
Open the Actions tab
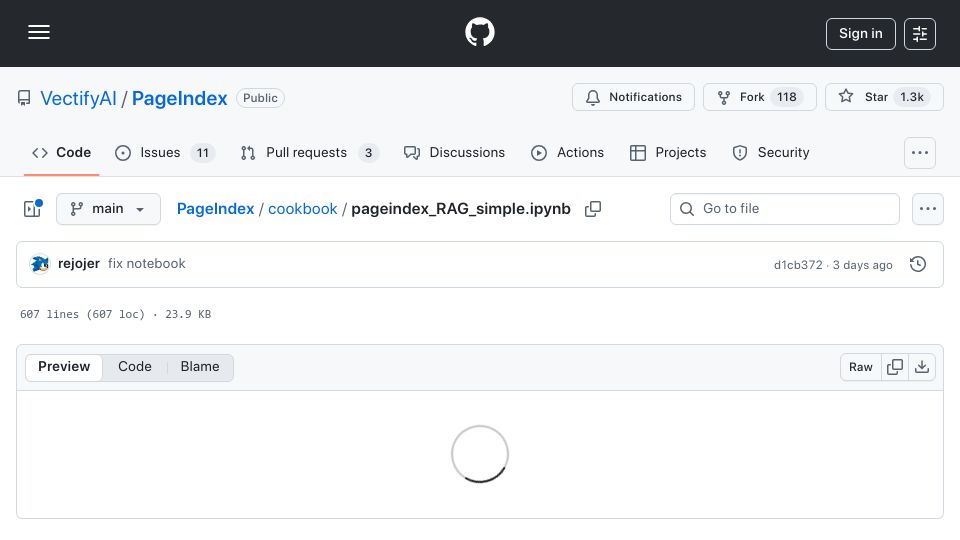point(568,152)
